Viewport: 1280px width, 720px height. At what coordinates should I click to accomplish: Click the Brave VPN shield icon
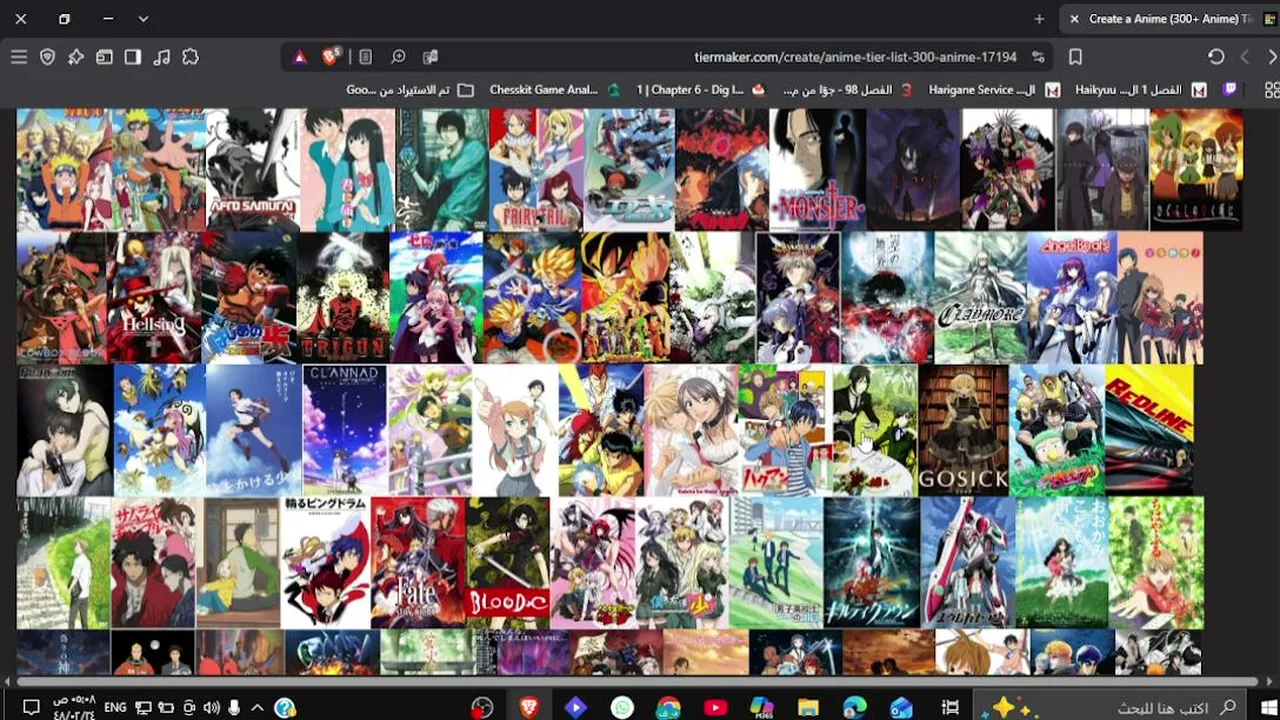coord(47,57)
